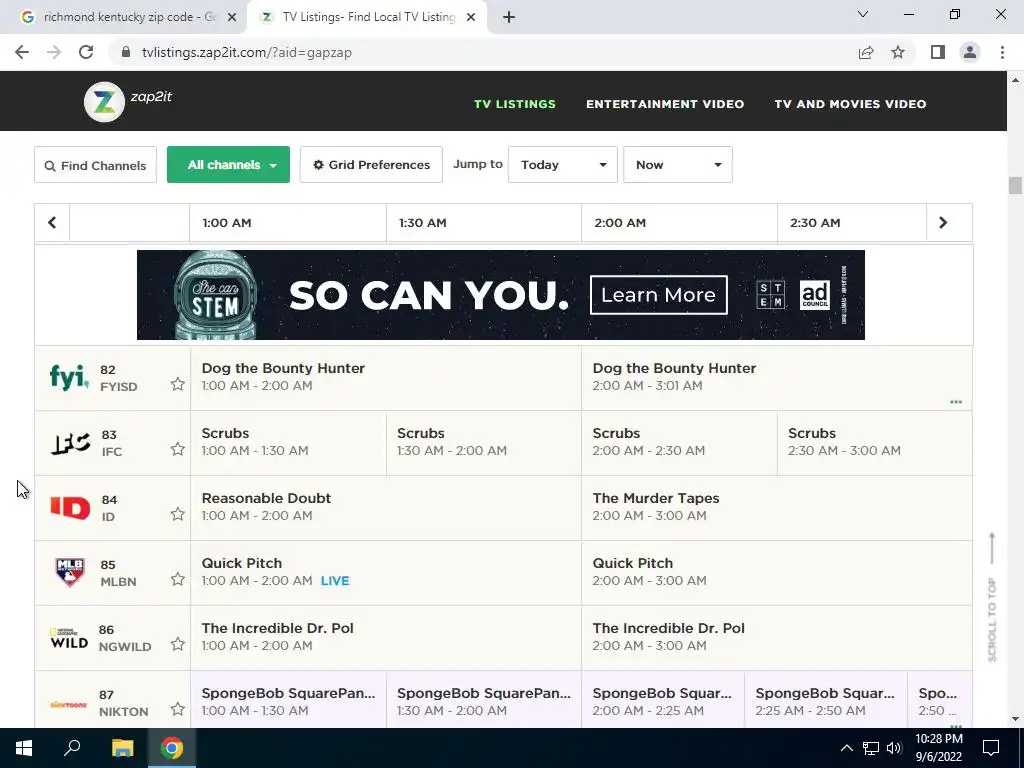Close the richmond kentucky zip code tab
The width and height of the screenshot is (1024, 768).
point(232,18)
